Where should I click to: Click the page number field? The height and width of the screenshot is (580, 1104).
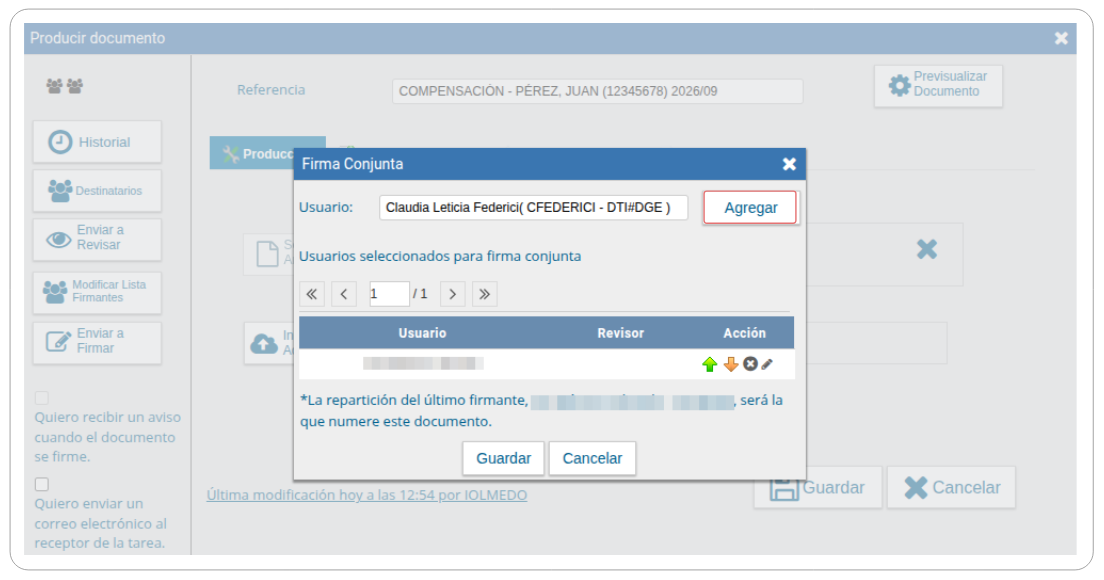[x=389, y=294]
